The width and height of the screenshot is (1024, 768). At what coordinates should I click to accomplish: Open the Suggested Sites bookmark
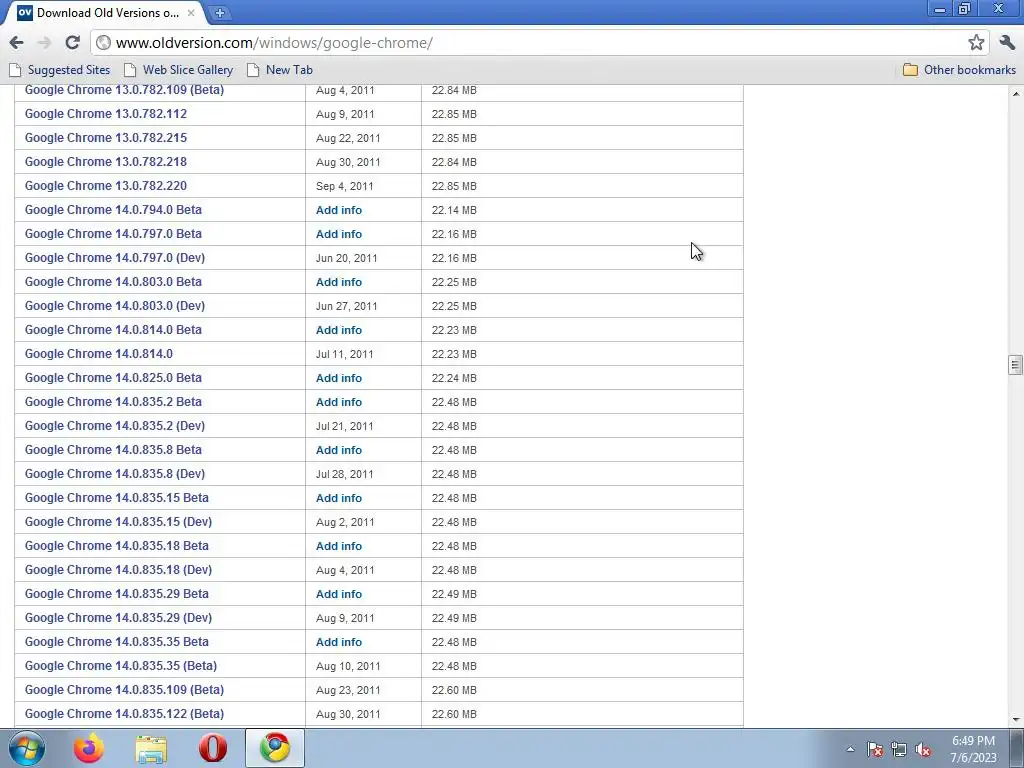coord(59,70)
